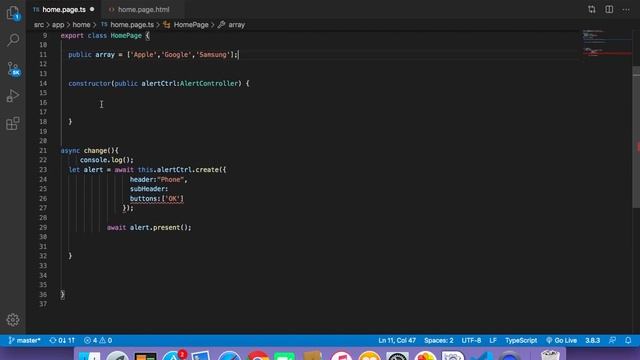Click TypeScript version 3.8.3
The width and height of the screenshot is (640, 360).
coord(592,340)
